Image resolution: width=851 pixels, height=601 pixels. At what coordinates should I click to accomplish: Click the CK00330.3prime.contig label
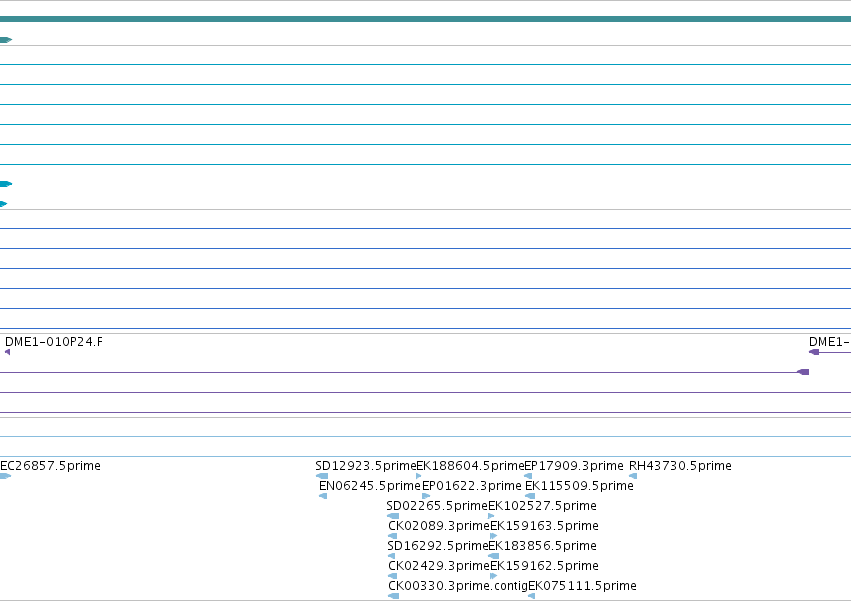(458, 586)
